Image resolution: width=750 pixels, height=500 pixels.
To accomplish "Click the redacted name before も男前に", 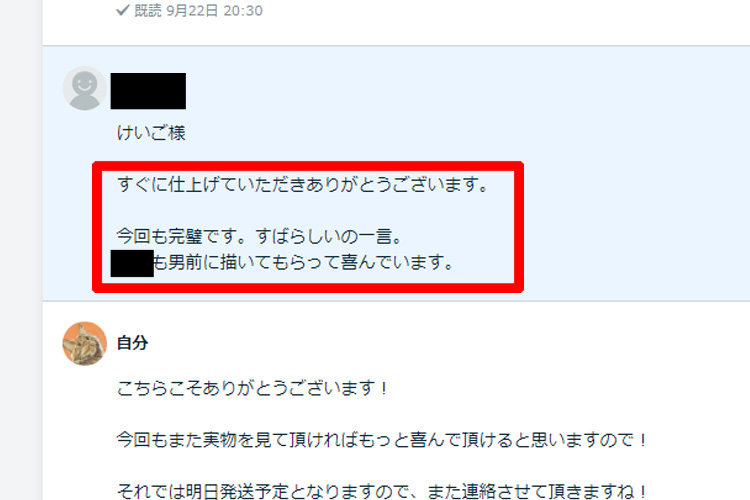I will [x=132, y=263].
